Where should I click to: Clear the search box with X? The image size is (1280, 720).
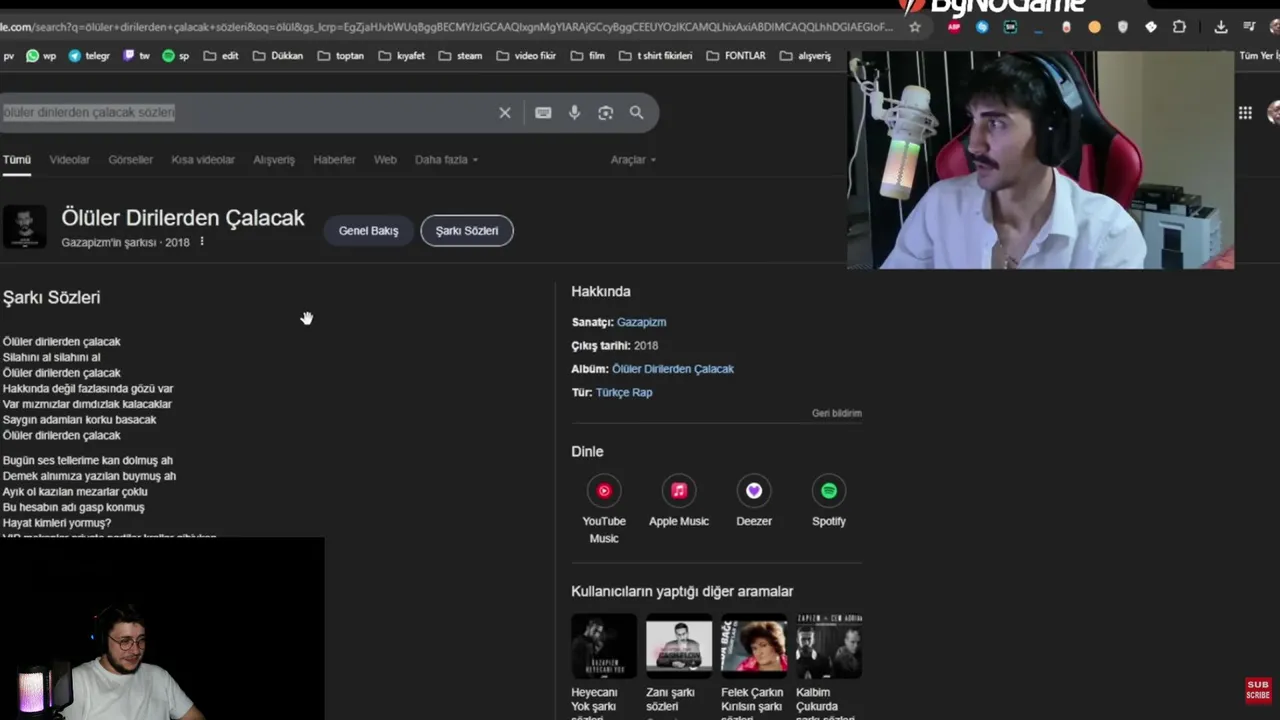[505, 113]
